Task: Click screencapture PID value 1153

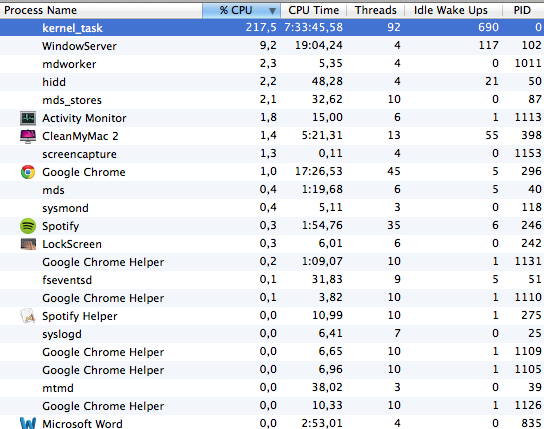Action: [x=528, y=153]
